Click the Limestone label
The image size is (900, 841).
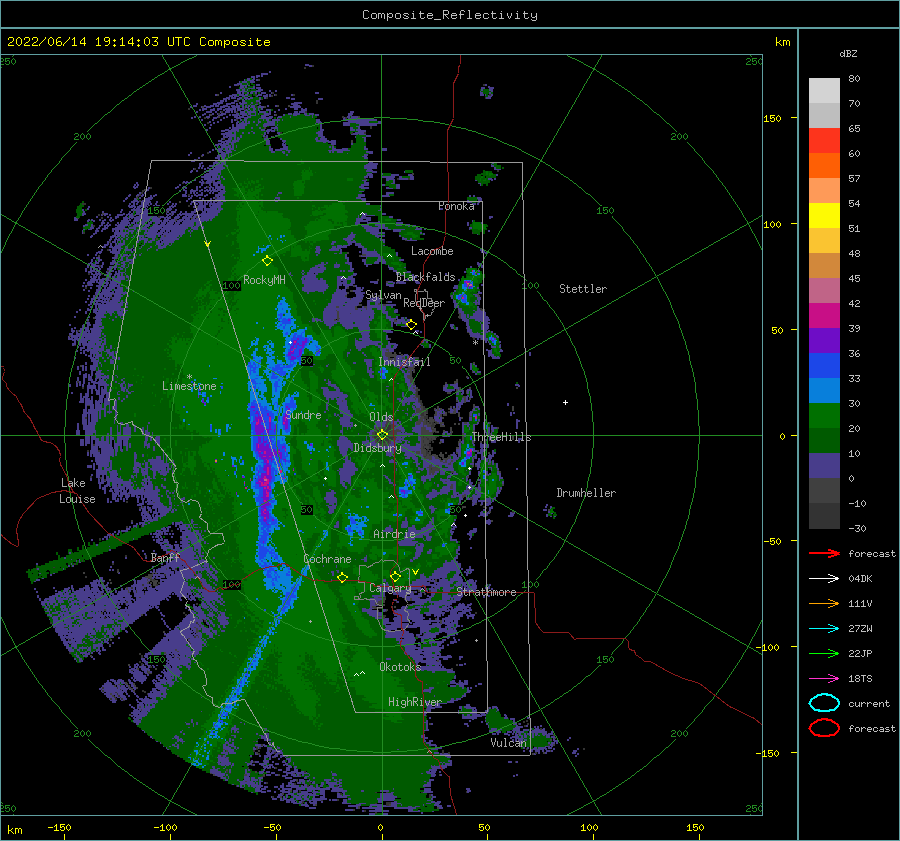coord(189,386)
